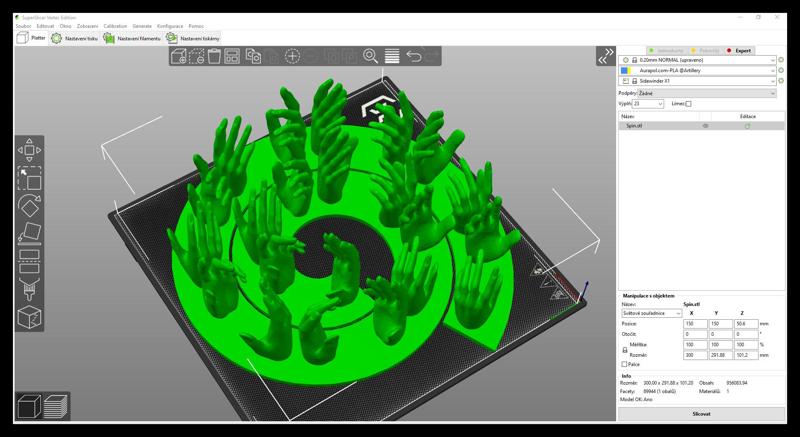The width and height of the screenshot is (800, 437).
Task: Select the green simple mode option
Action: tap(667, 50)
